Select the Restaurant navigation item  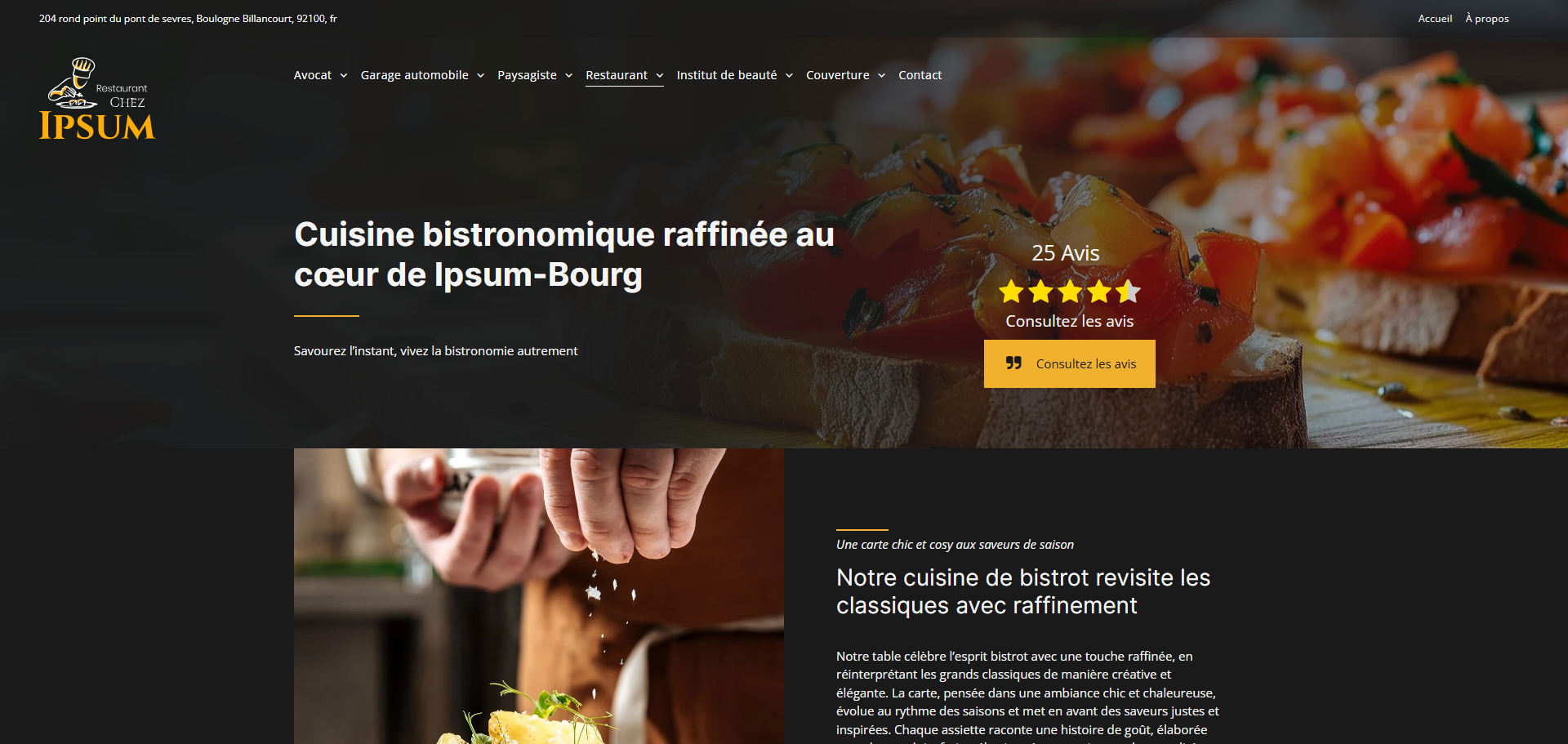(x=617, y=75)
